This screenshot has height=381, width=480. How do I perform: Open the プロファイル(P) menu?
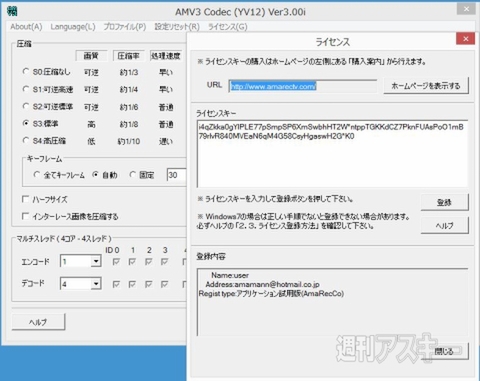pos(125,27)
